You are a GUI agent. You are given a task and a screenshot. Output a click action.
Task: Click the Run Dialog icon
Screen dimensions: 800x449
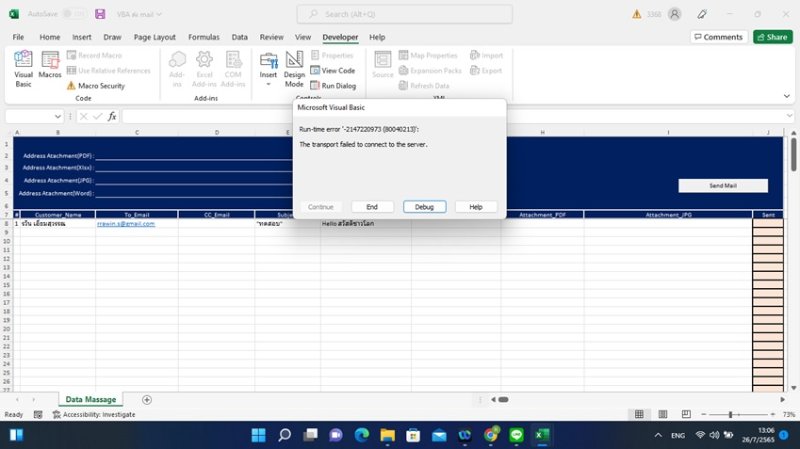332,86
